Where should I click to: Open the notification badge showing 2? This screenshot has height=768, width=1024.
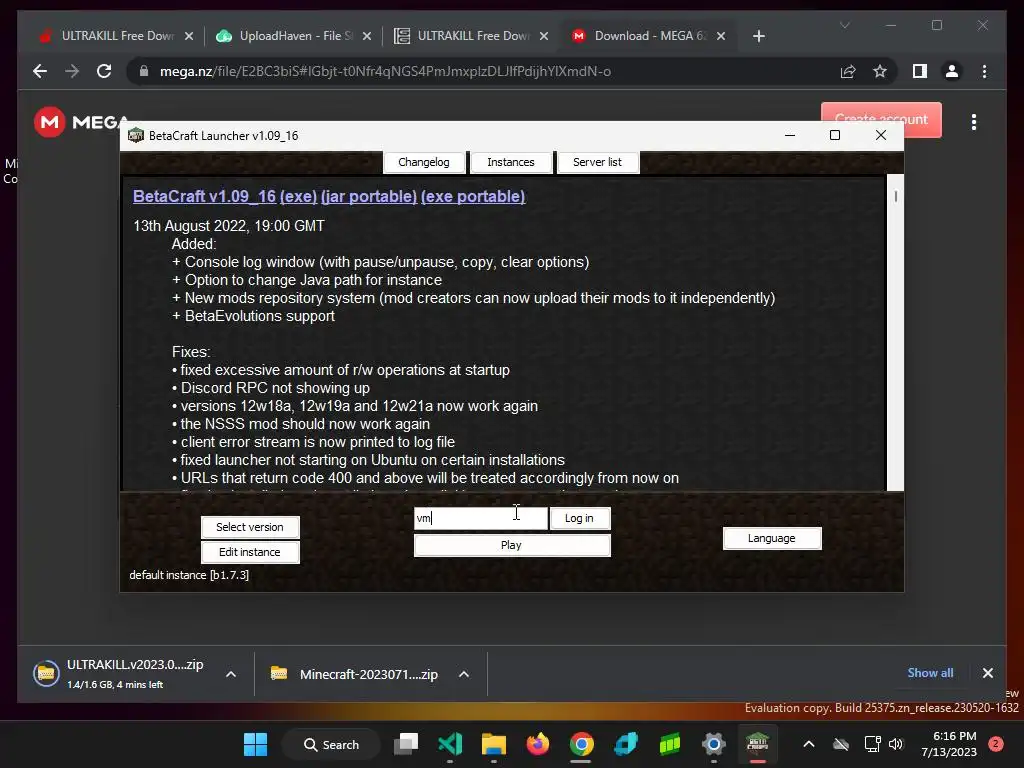pos(996,744)
